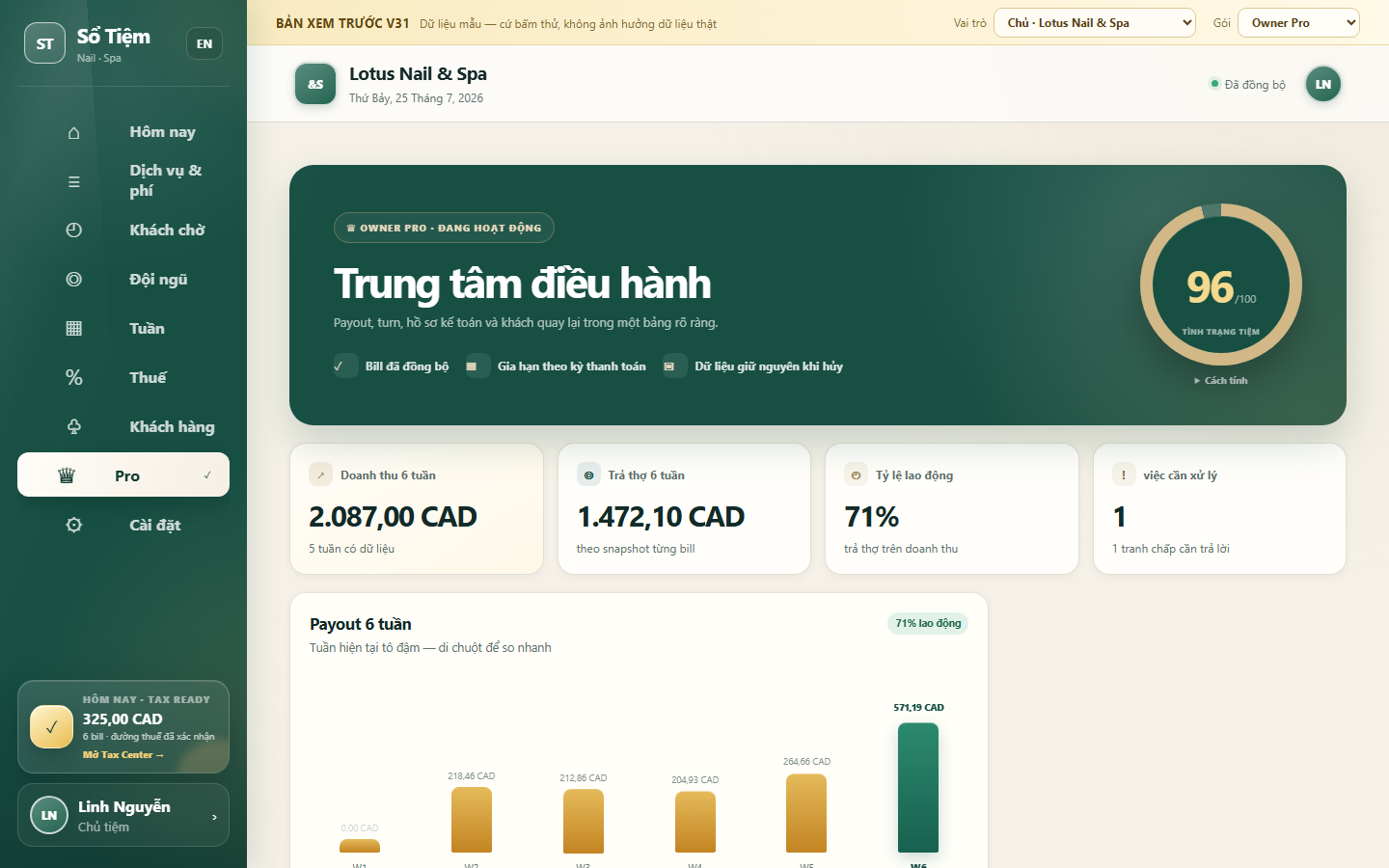1389x868 pixels.
Task: Click the Trung tâm điều hành title
Action: click(522, 284)
